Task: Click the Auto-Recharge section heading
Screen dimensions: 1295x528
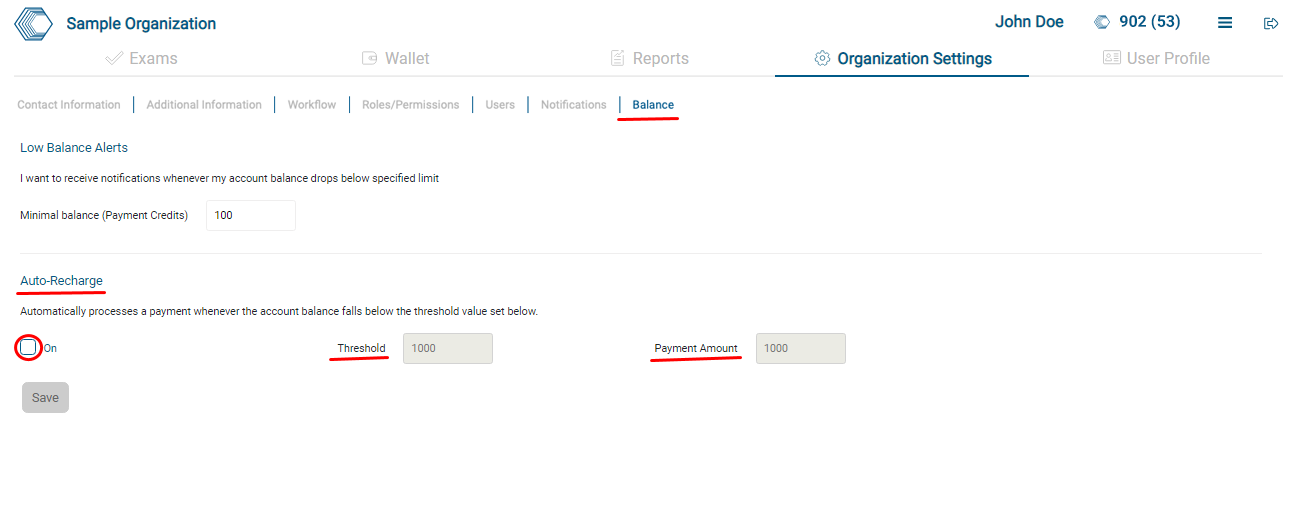Action: 61,281
